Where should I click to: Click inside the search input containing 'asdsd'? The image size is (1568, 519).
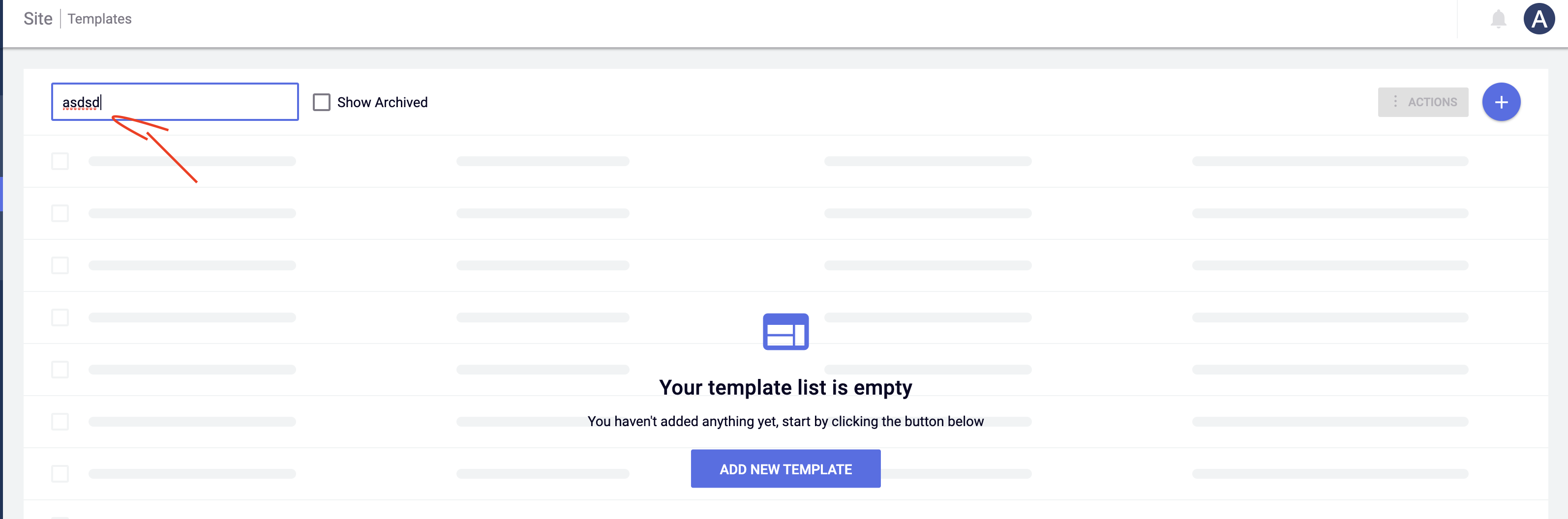(x=174, y=102)
